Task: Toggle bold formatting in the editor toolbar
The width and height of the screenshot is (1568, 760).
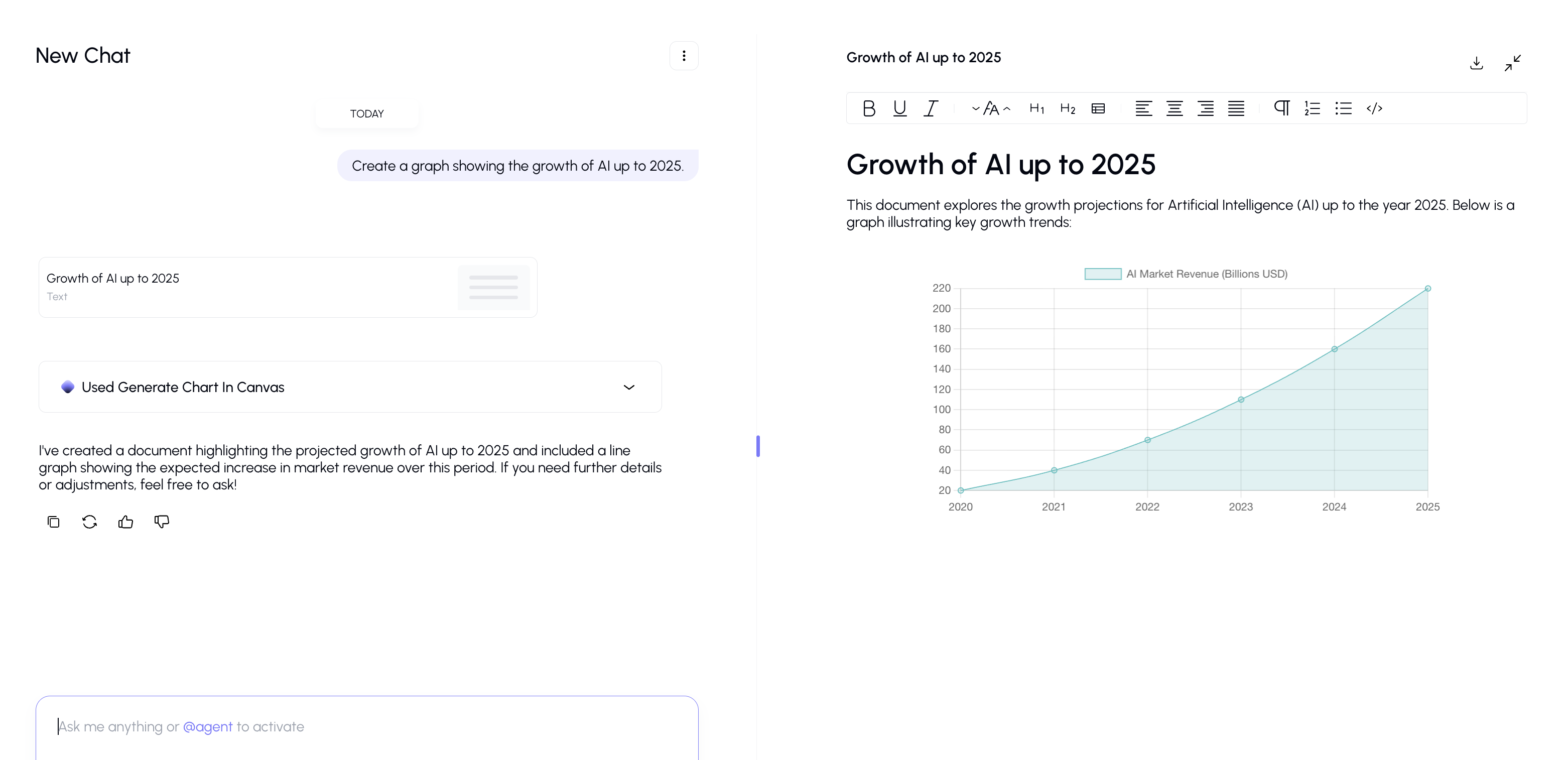Action: click(x=869, y=108)
